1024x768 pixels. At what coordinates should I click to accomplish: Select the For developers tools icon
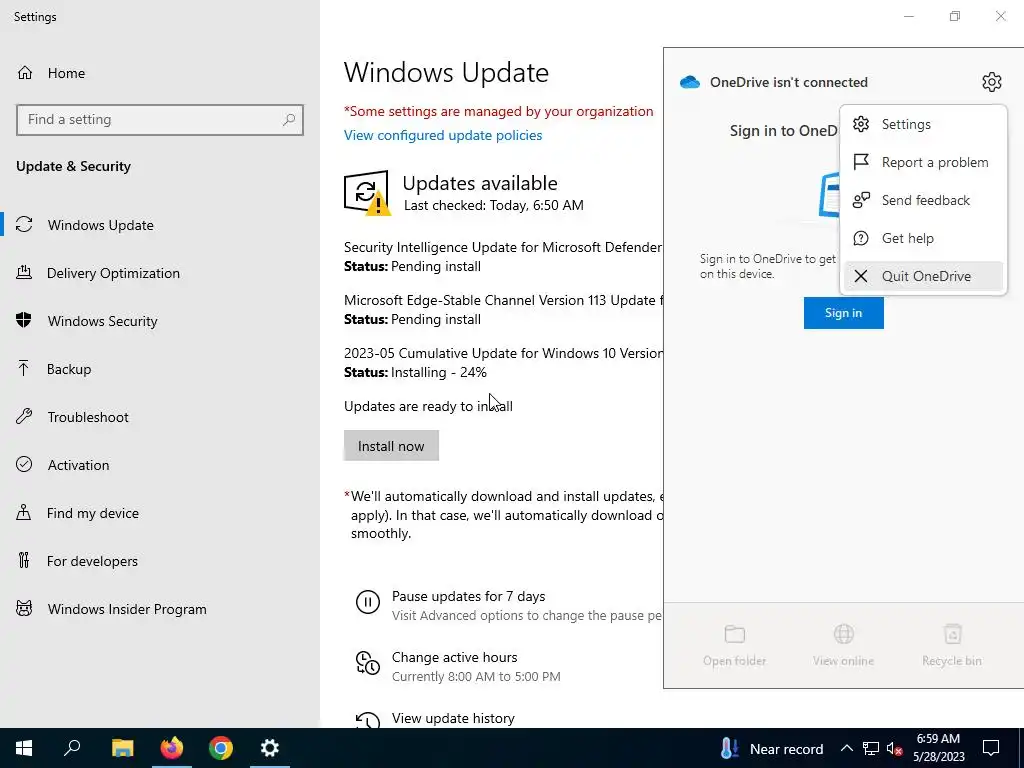[24, 560]
